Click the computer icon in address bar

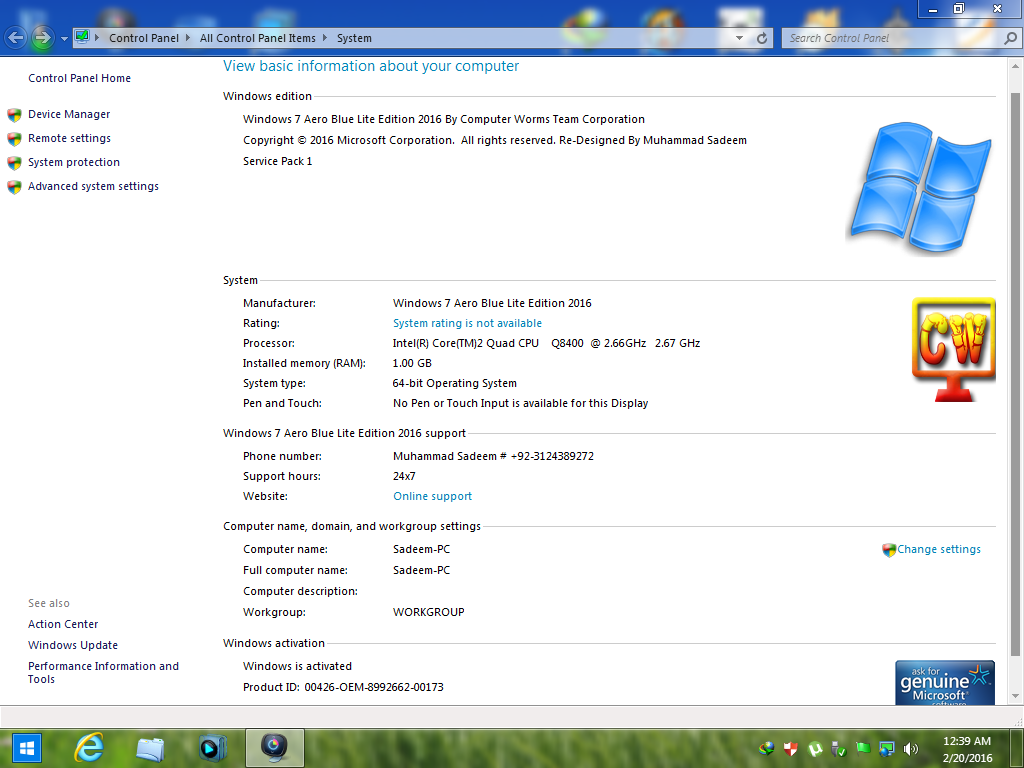click(x=82, y=37)
